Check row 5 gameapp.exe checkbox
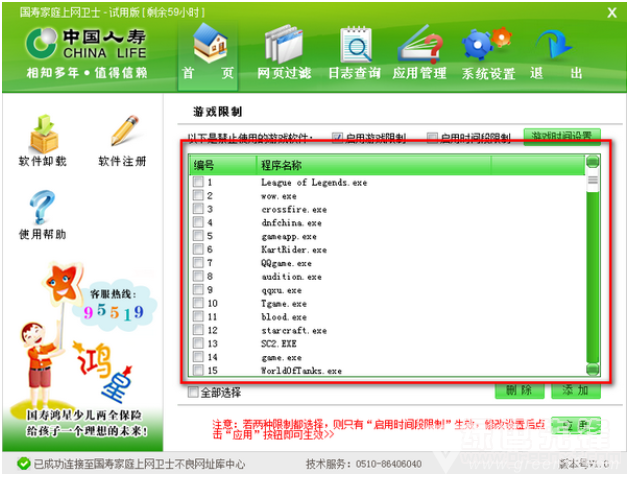Viewport: 630px width, 478px height. [x=198, y=236]
